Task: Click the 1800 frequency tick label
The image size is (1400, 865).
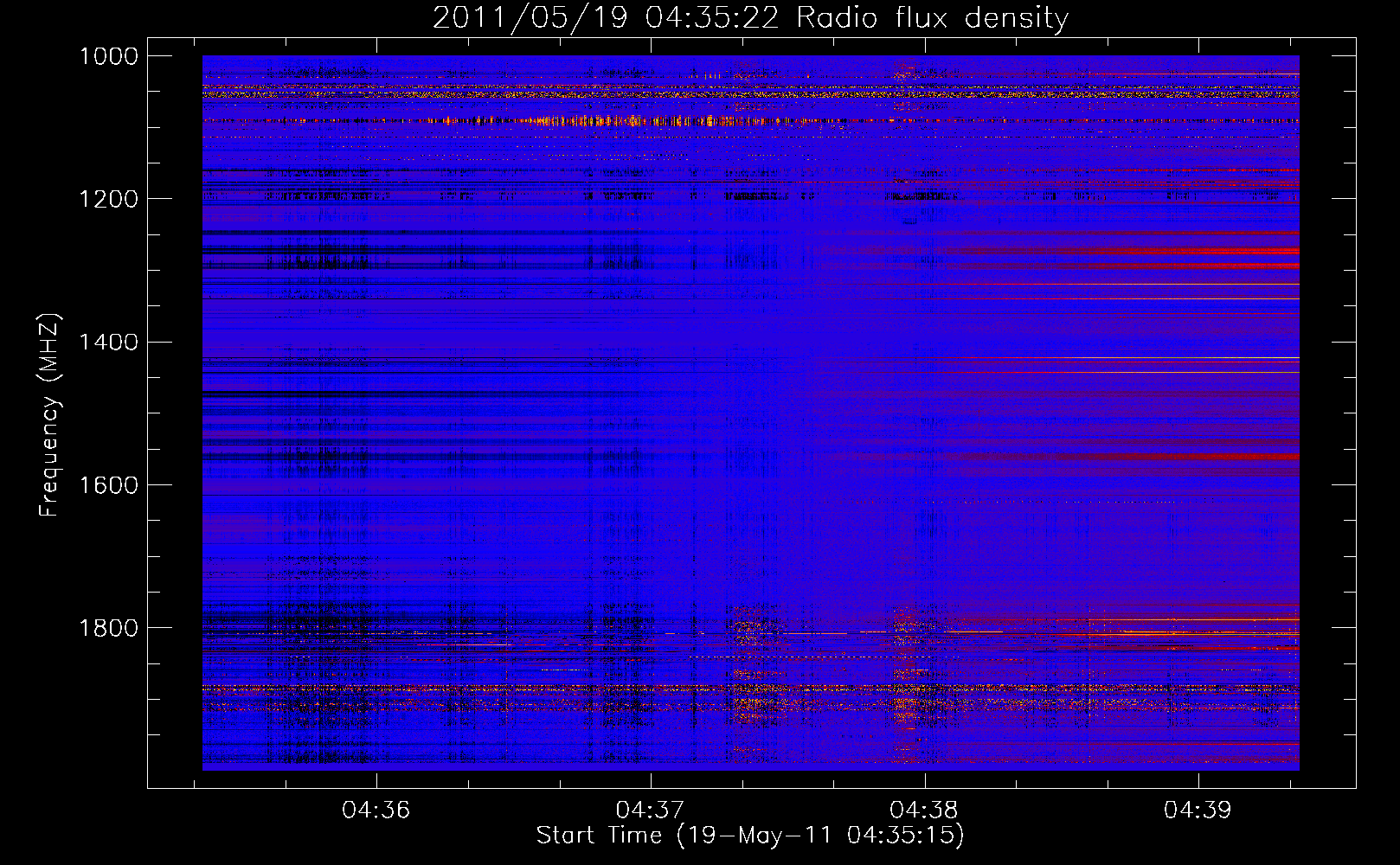Action: pos(109,627)
